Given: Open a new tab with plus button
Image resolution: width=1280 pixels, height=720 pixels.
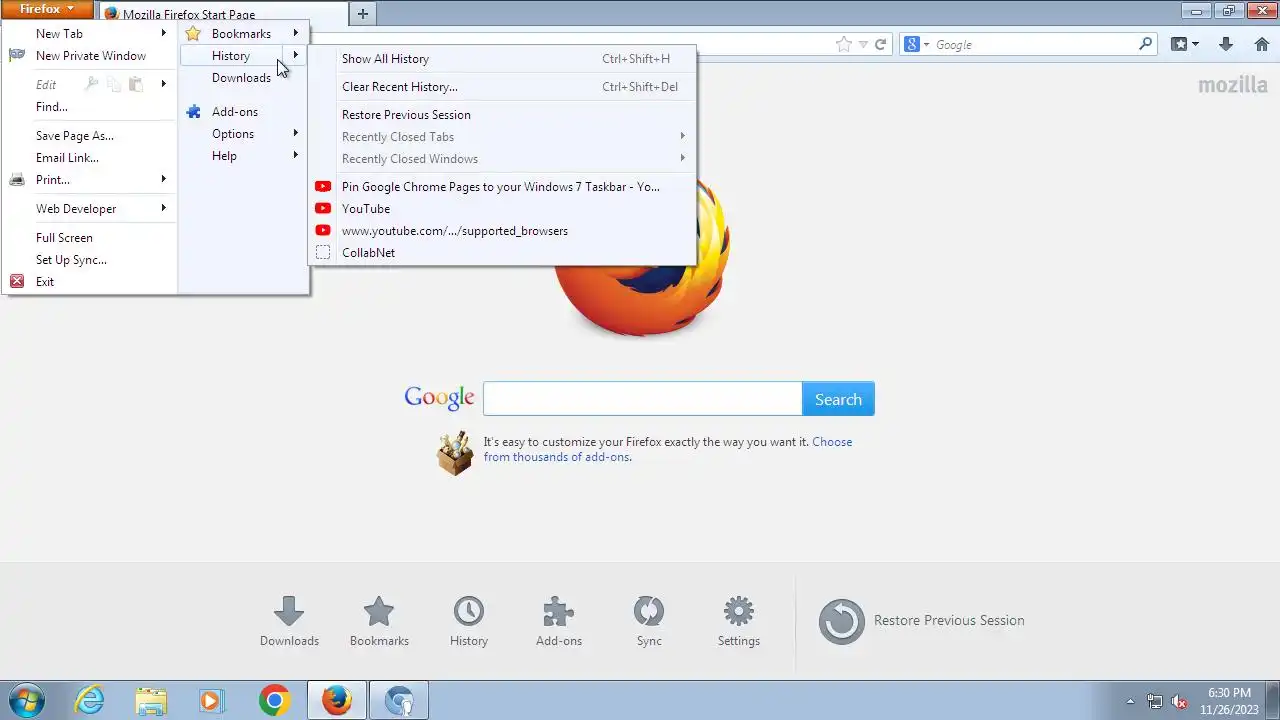Looking at the screenshot, I should 363,14.
